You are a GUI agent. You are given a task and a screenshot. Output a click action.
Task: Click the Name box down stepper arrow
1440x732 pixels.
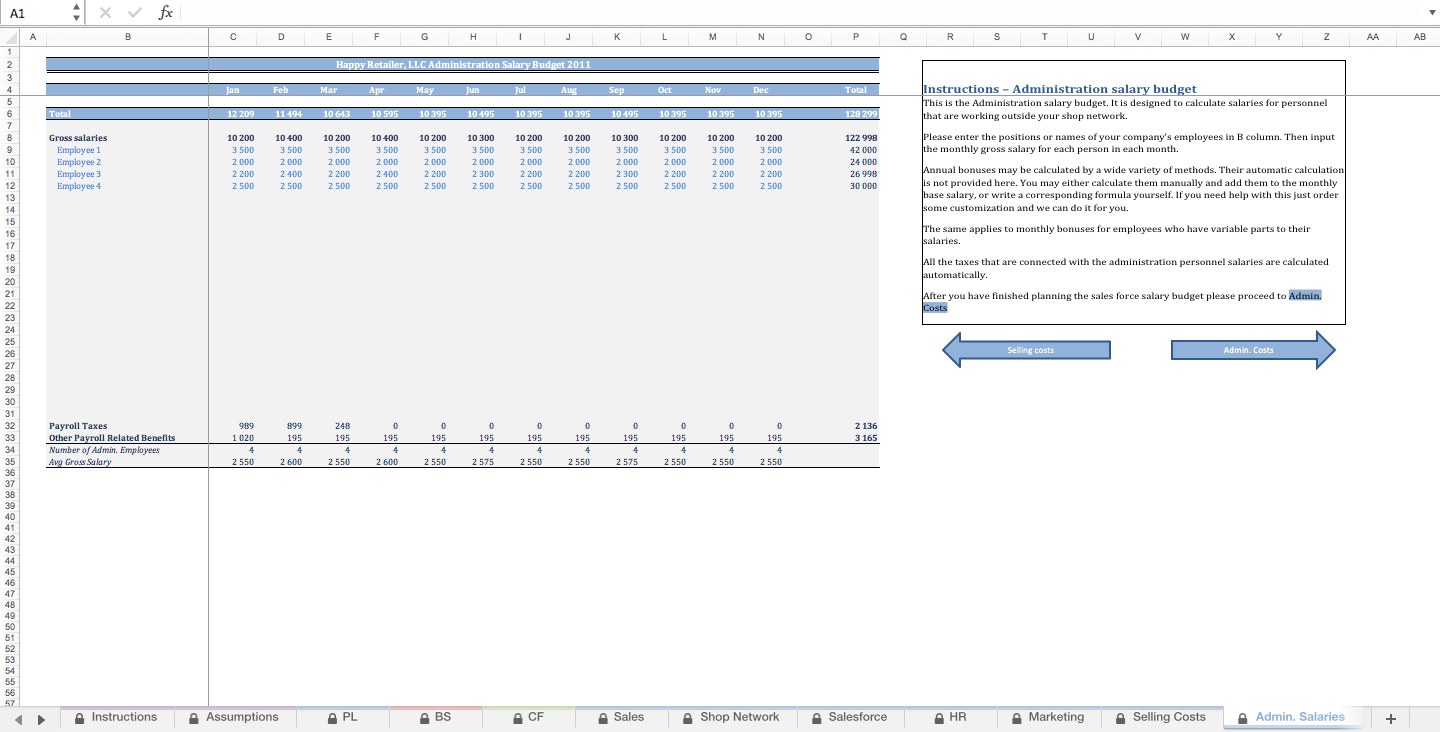75,17
